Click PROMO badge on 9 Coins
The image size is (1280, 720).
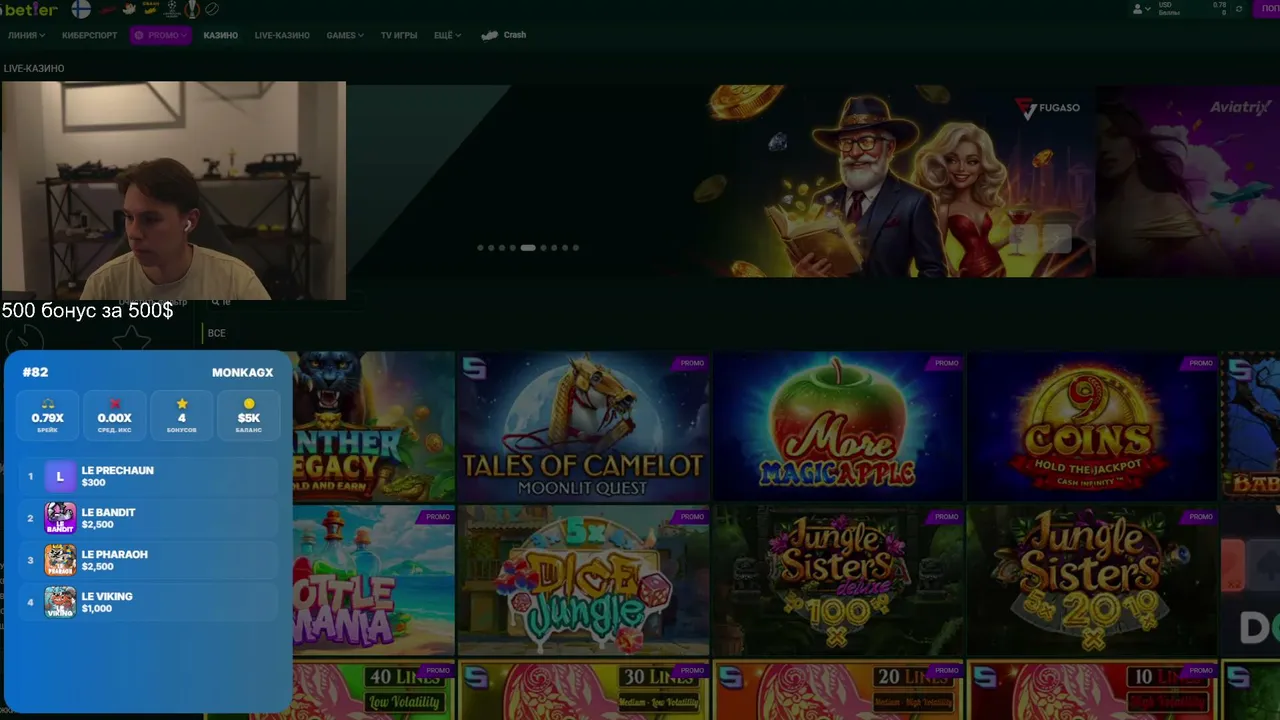[x=1201, y=363]
